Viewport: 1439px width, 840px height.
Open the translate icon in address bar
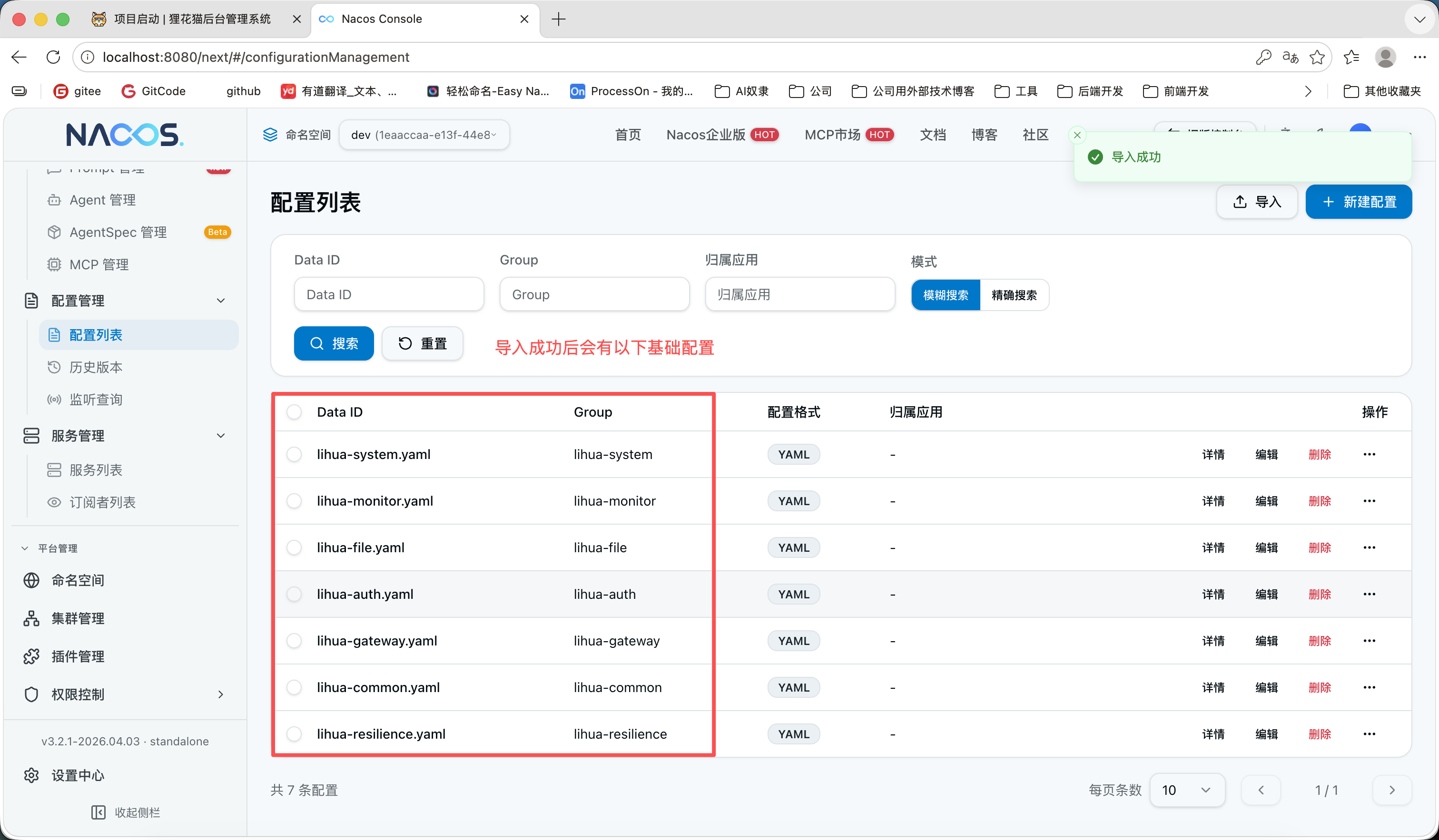pyautogui.click(x=1290, y=57)
